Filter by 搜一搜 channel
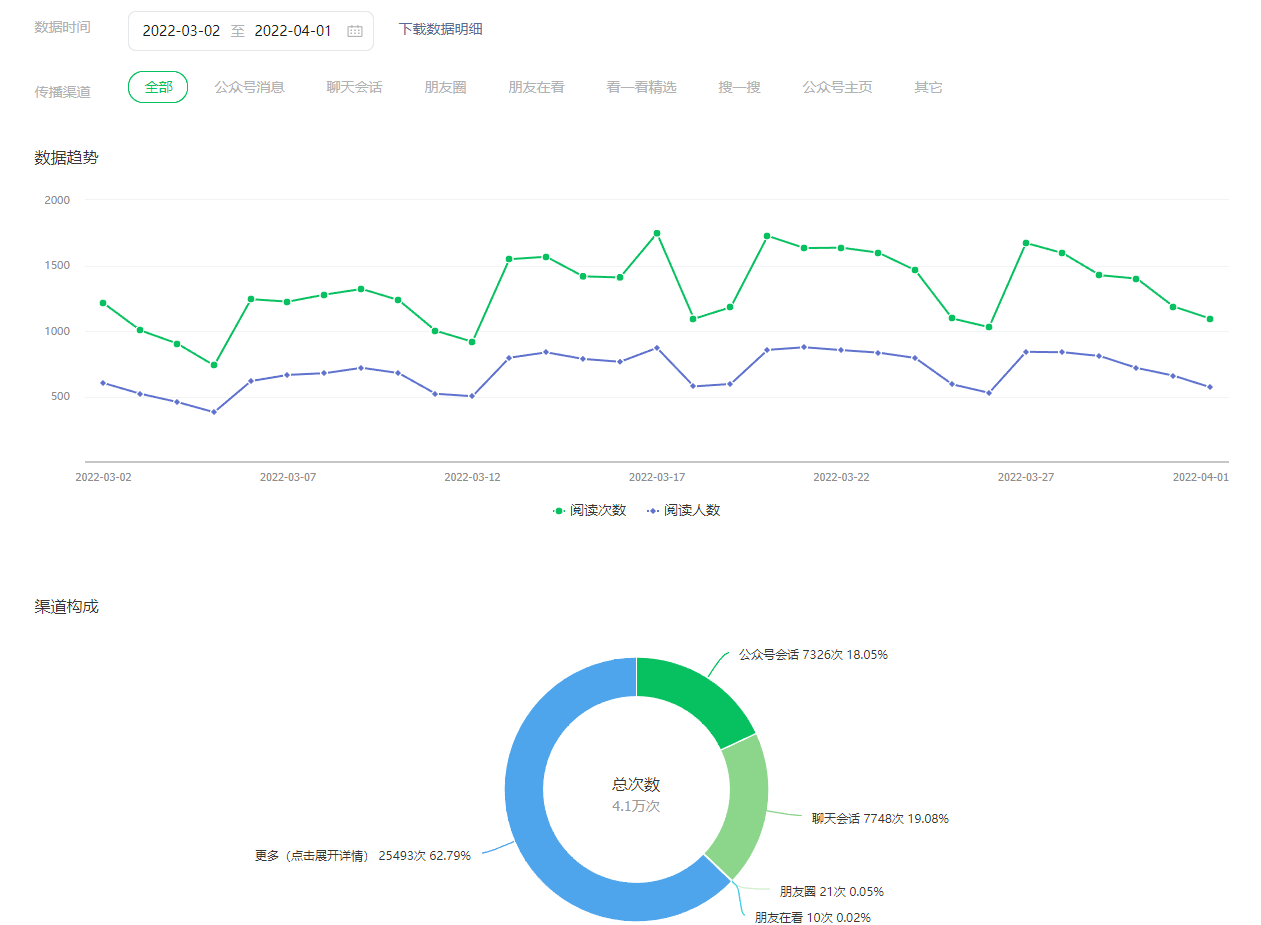This screenshot has width=1261, height=925. coord(739,87)
